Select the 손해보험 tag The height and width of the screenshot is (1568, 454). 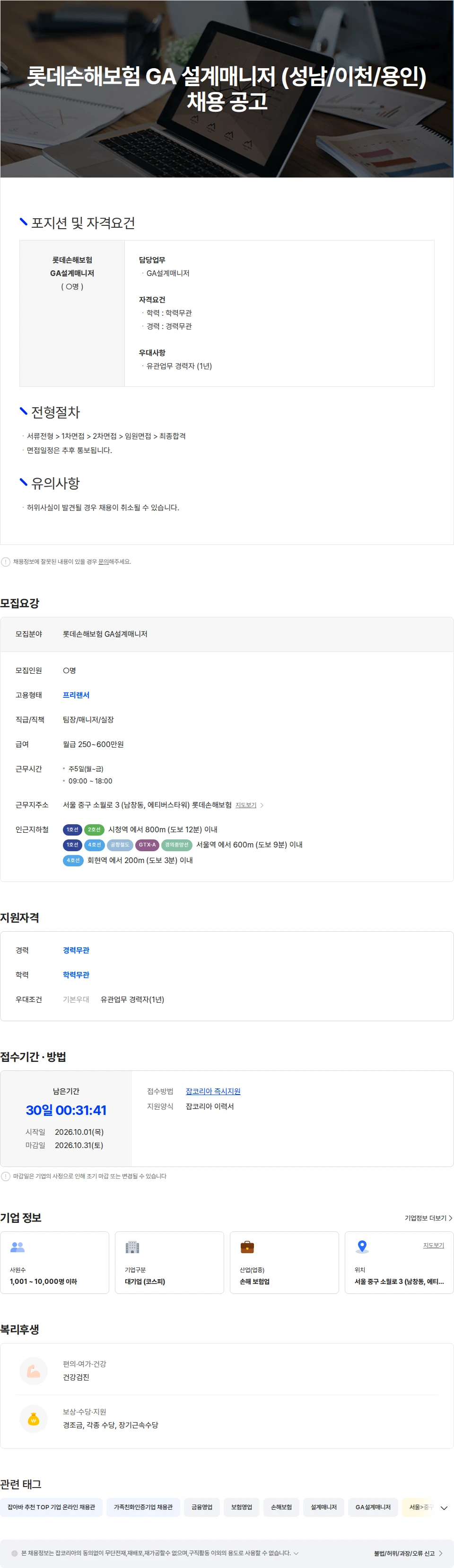281,1507
